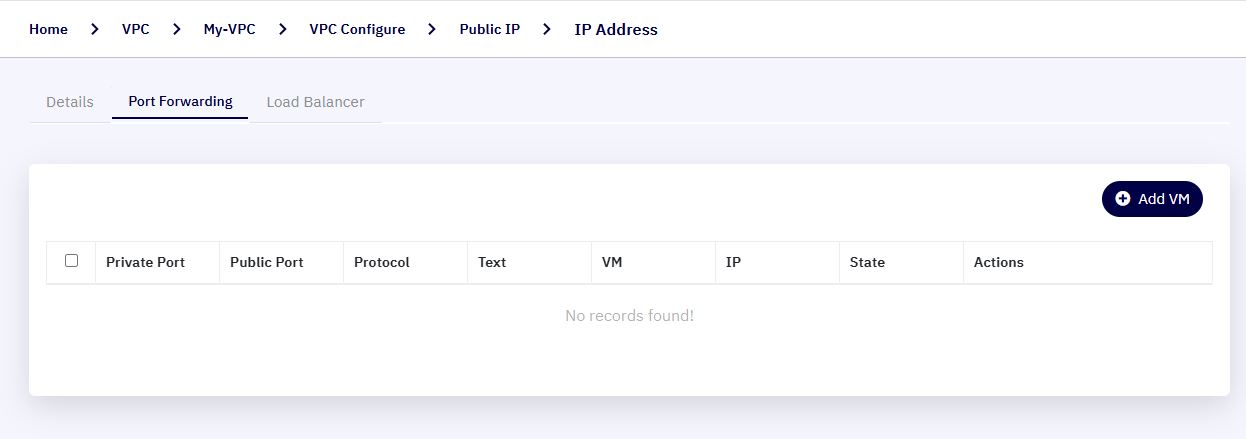Open the Details tab
The width and height of the screenshot is (1246, 439).
tap(70, 102)
